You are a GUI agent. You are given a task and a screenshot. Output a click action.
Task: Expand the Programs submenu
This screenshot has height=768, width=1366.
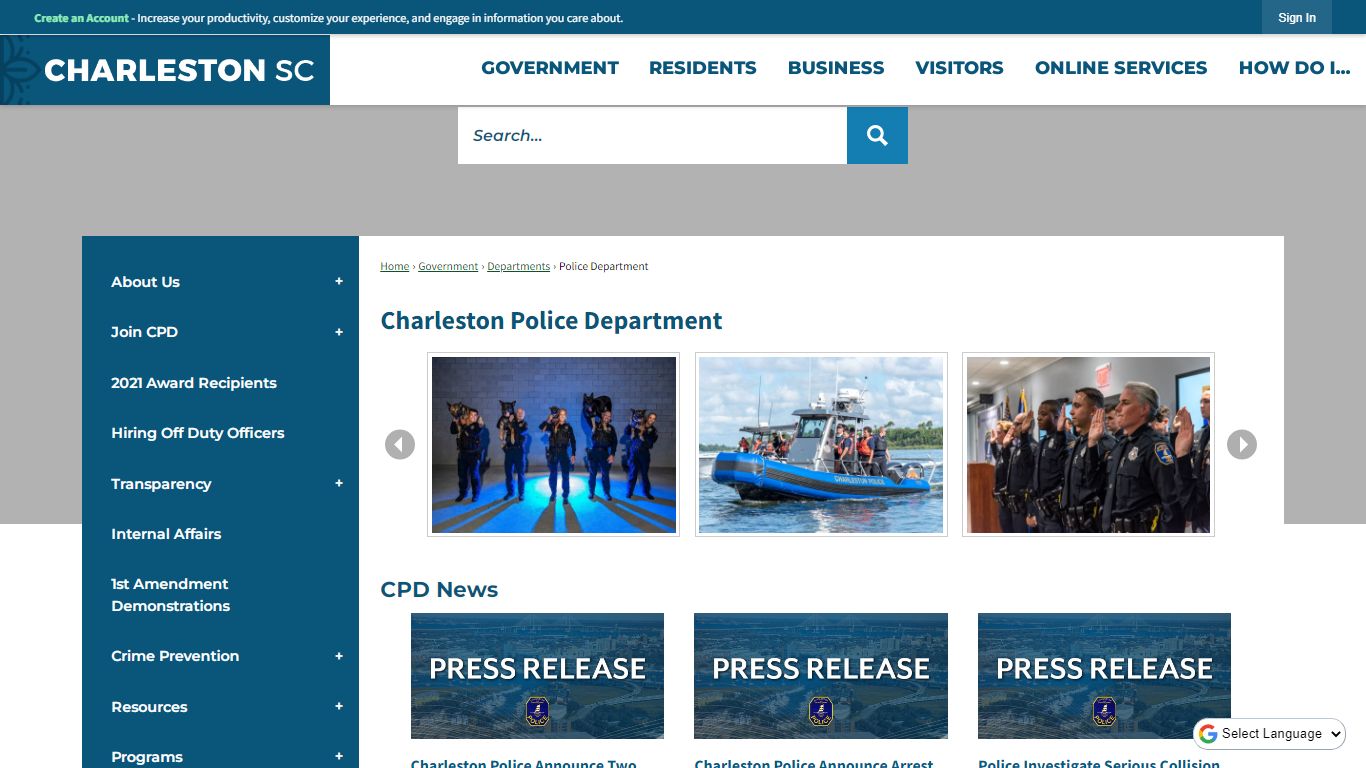pyautogui.click(x=339, y=757)
